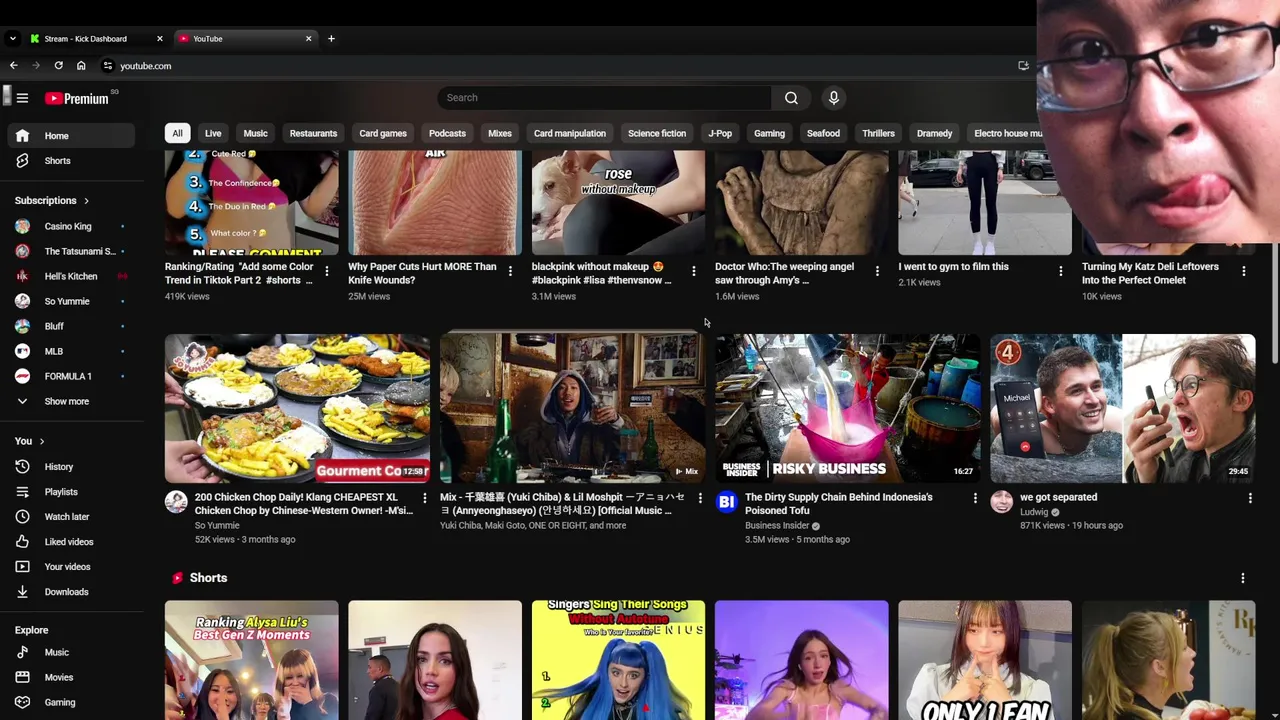Close the YouTube browser tab

coord(308,39)
